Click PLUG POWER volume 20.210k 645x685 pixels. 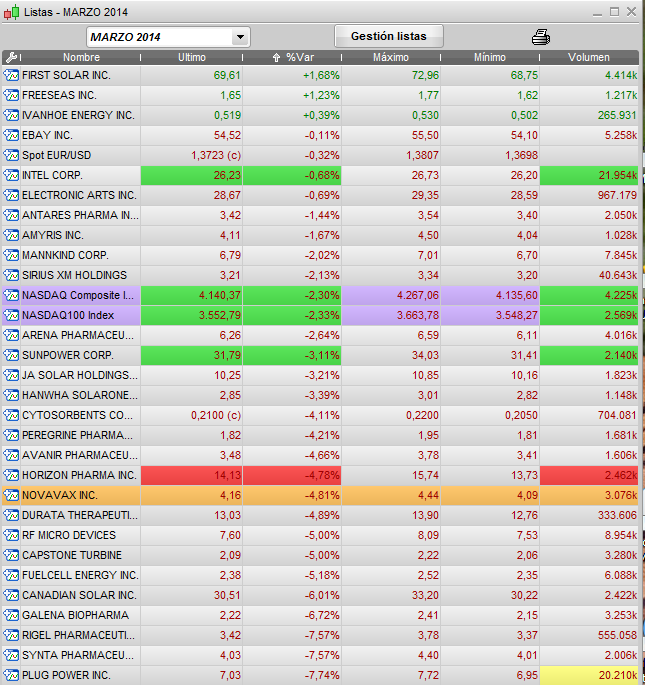(589, 675)
